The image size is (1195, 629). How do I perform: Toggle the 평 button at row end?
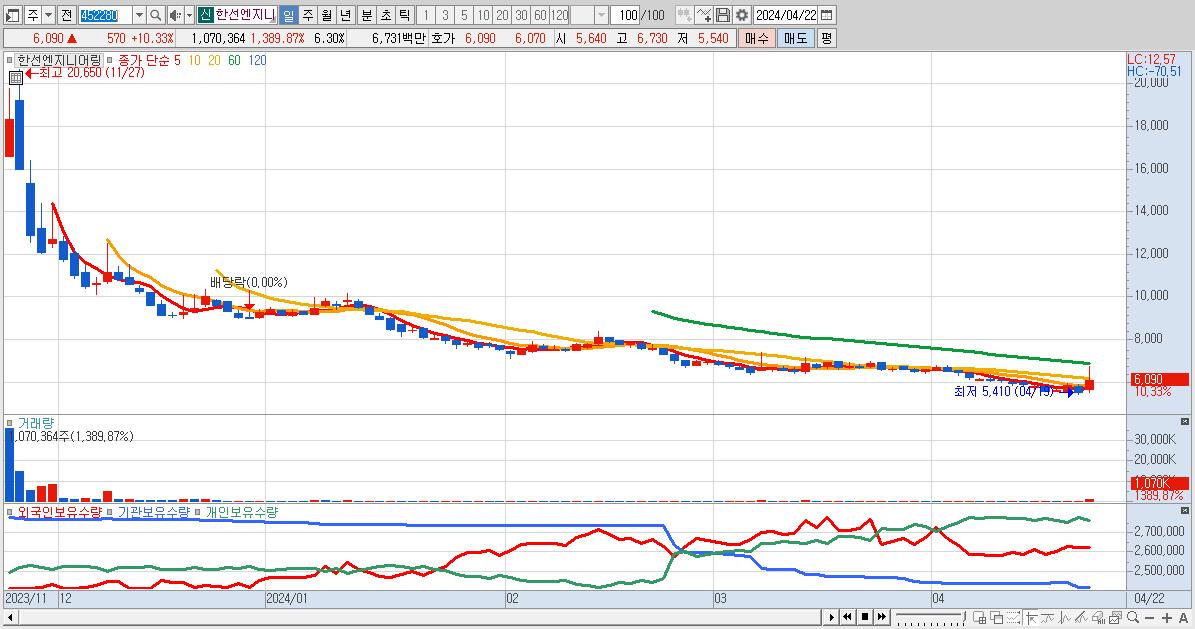click(826, 38)
